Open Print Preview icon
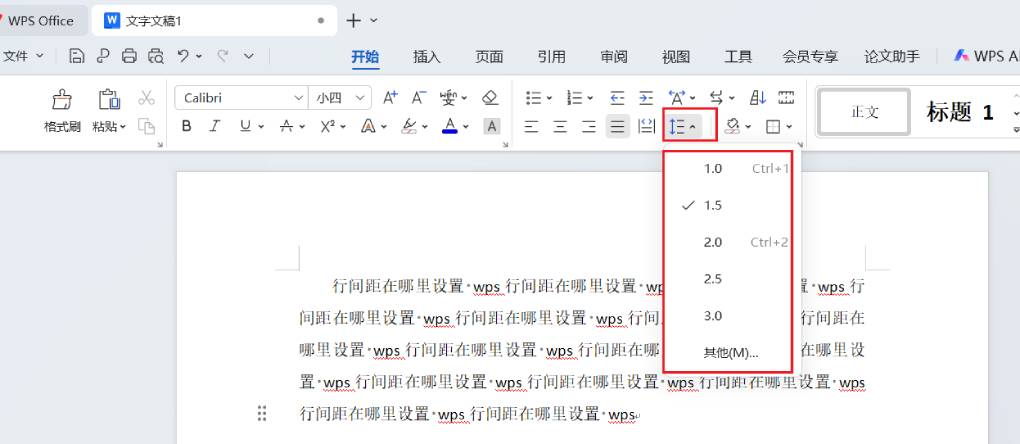Viewport: 1020px width, 444px height. pos(156,57)
